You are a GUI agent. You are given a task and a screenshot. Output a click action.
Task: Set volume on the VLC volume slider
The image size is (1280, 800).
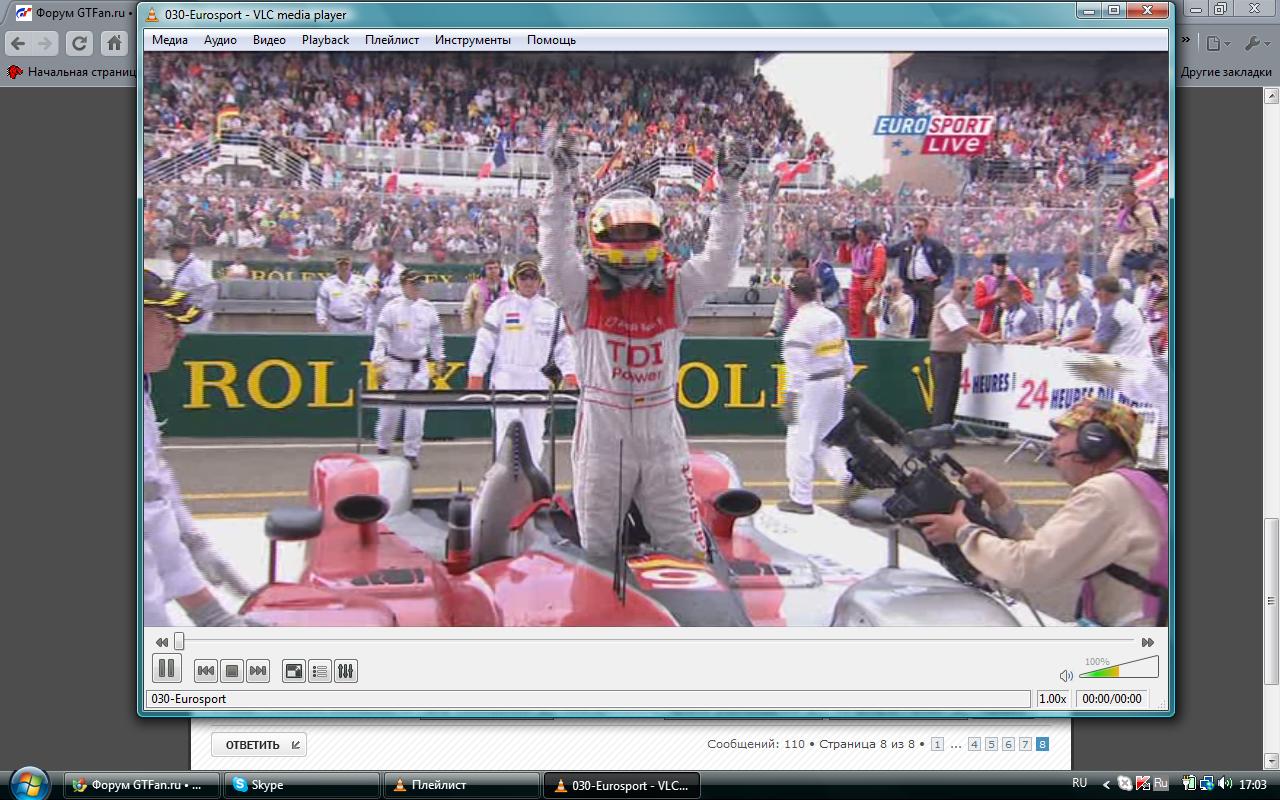[x=1119, y=667]
